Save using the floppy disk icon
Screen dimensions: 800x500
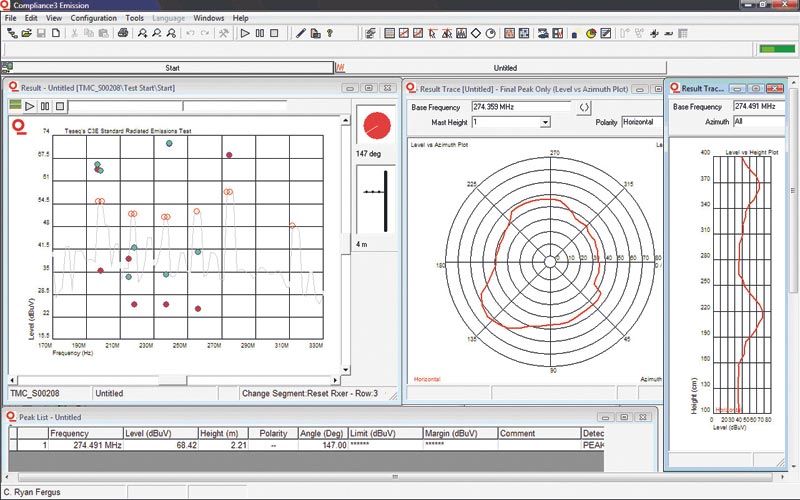pyautogui.click(x=41, y=34)
